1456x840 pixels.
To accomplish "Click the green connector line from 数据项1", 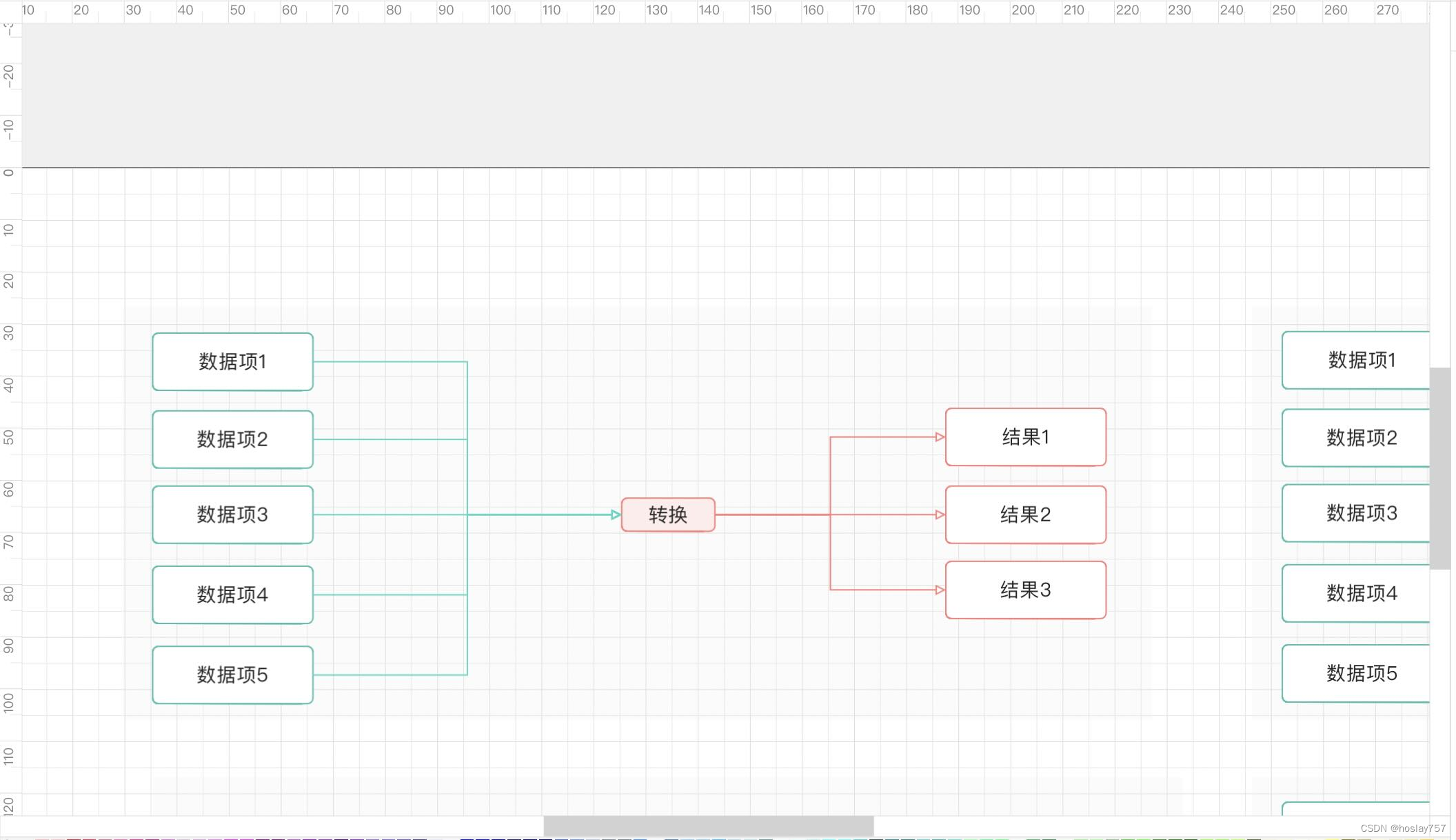I will click(390, 361).
